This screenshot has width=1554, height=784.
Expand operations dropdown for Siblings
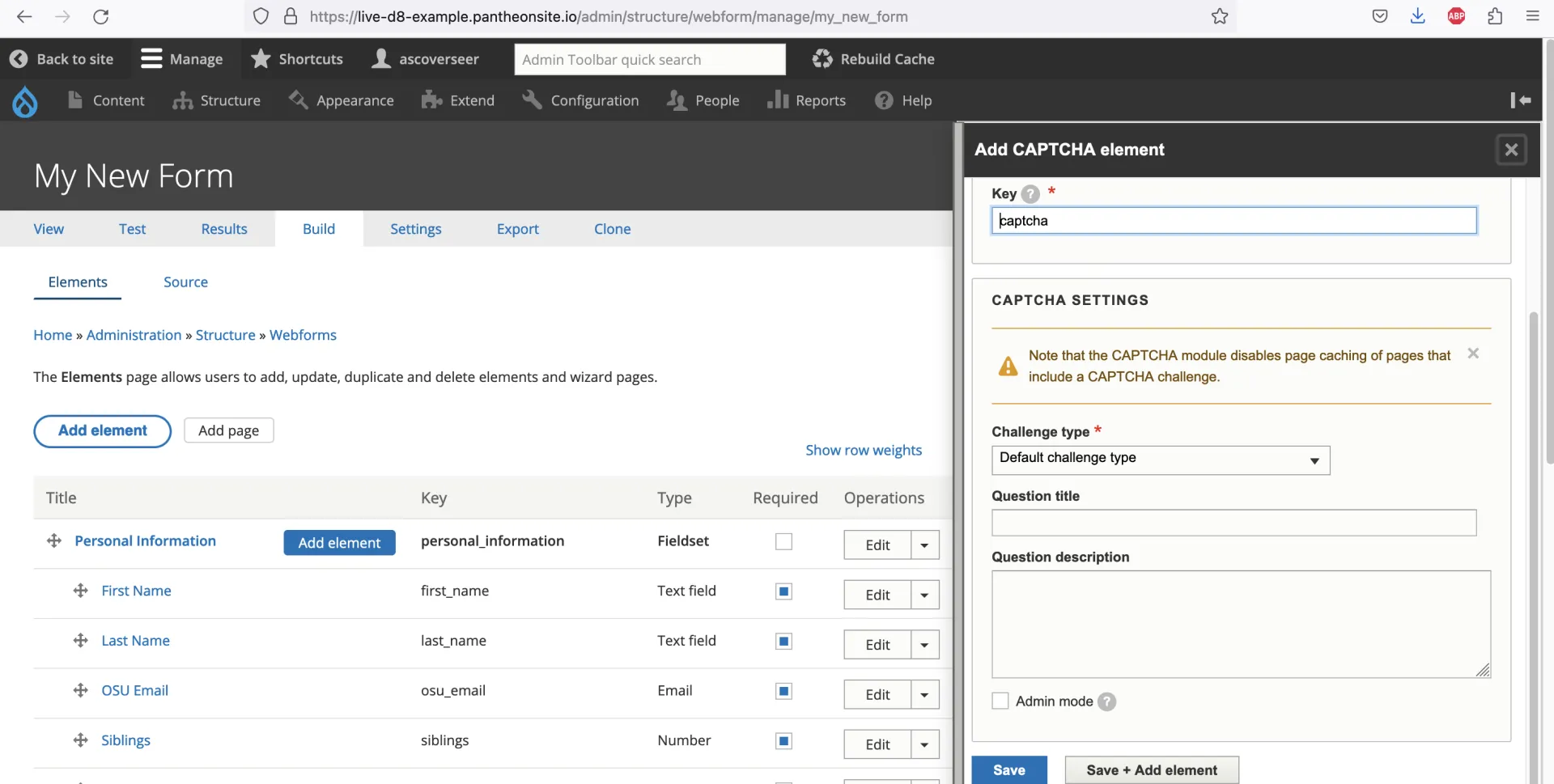click(x=925, y=744)
